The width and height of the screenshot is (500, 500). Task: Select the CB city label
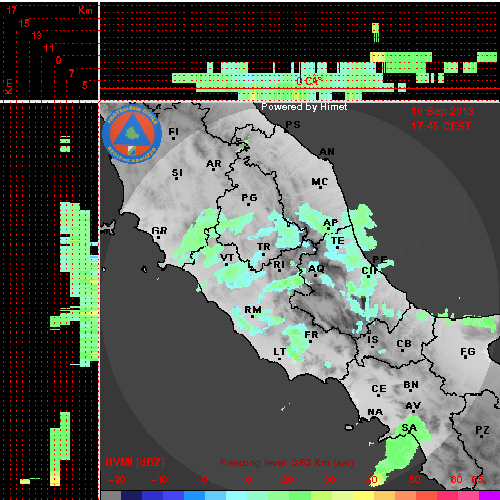pos(404,344)
